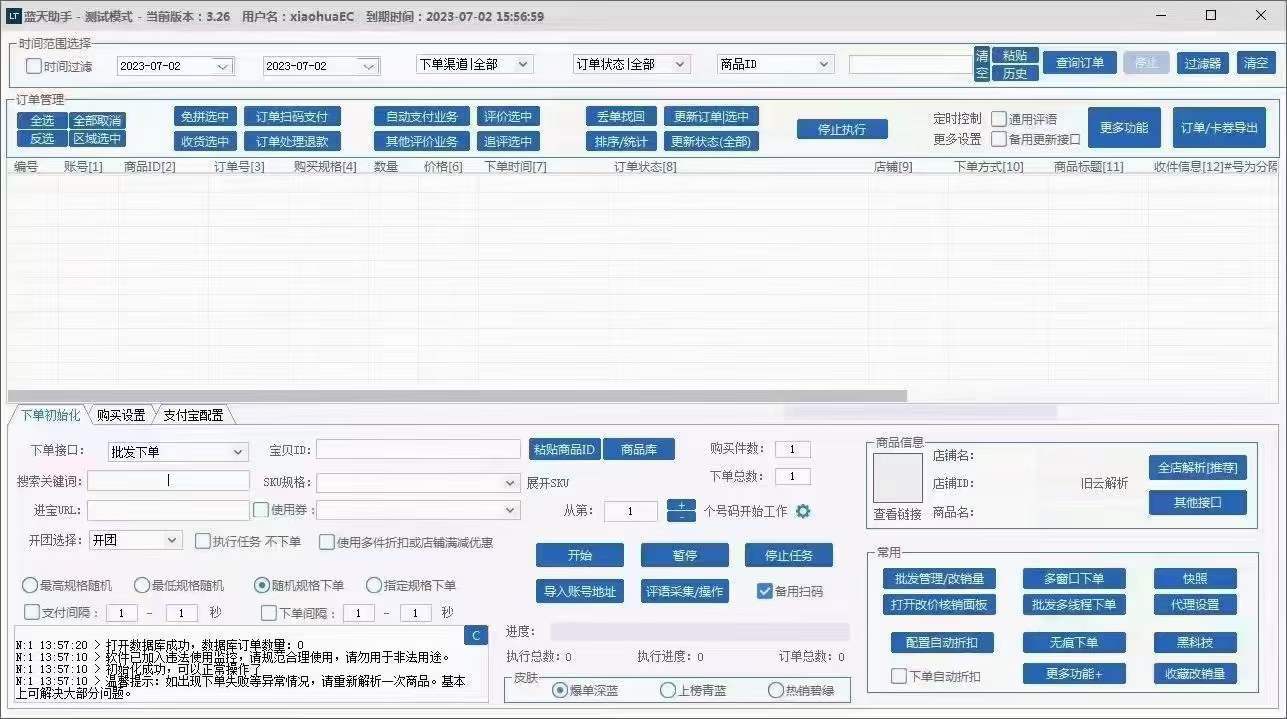Viewport: 1287px width, 719px height.
Task: Toggle the 使用券 checkbox
Action: 261,510
